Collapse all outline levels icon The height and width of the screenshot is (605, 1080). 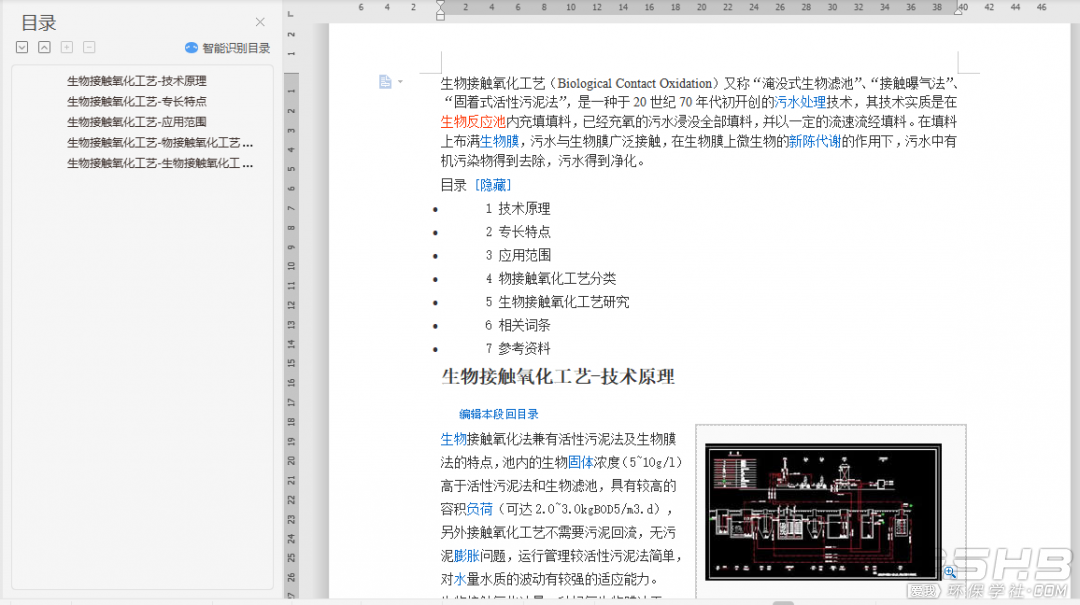[x=44, y=47]
